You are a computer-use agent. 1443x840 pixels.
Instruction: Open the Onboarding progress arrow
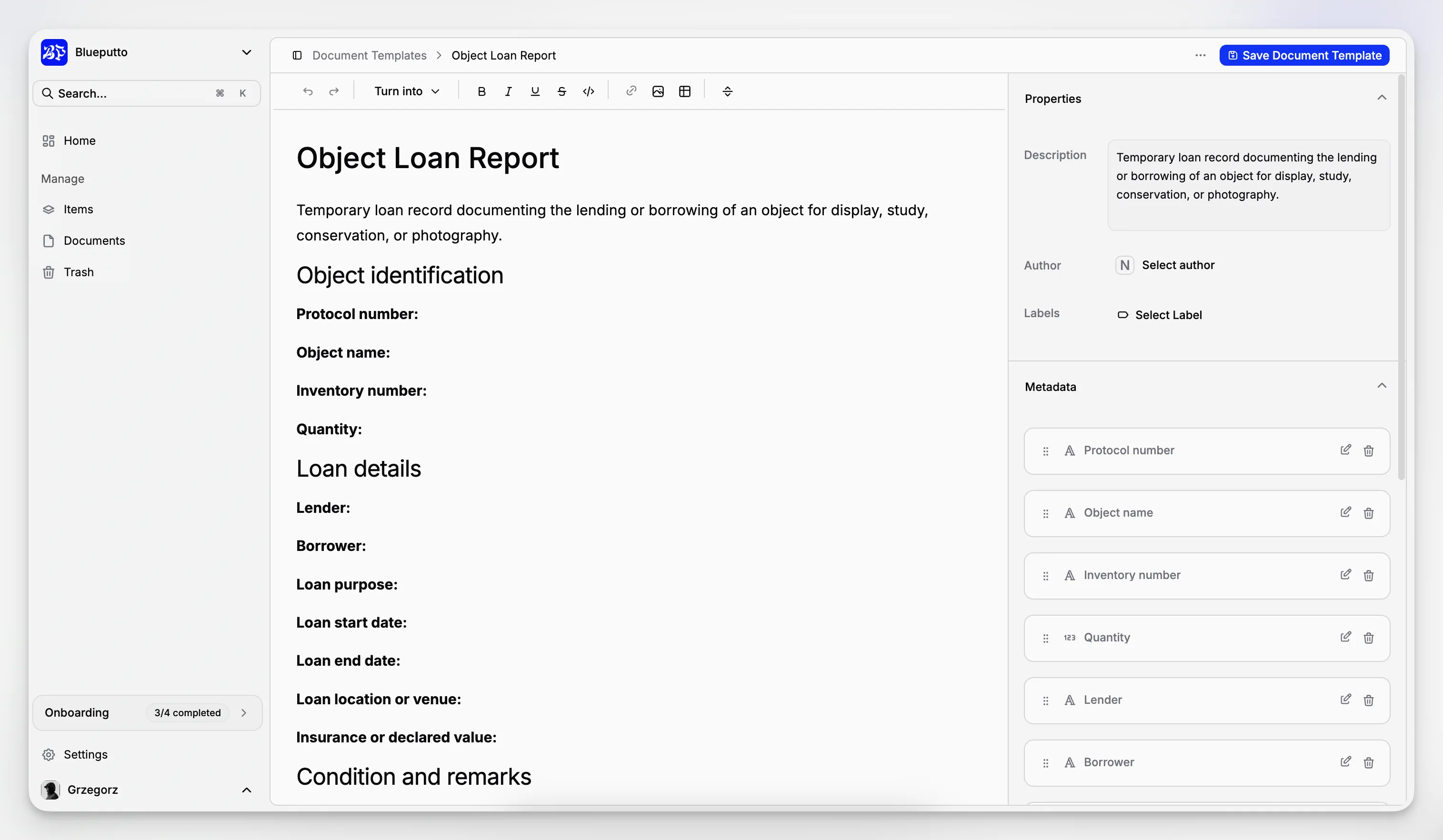(x=244, y=713)
